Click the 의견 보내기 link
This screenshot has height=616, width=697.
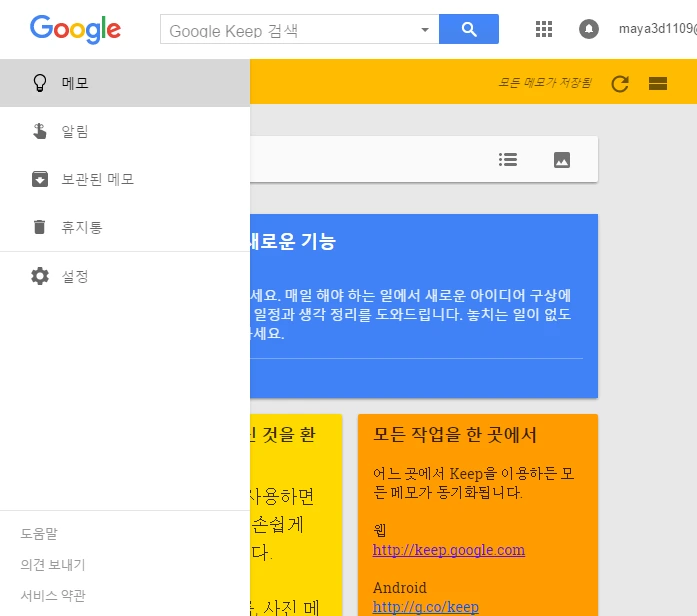(x=52, y=564)
